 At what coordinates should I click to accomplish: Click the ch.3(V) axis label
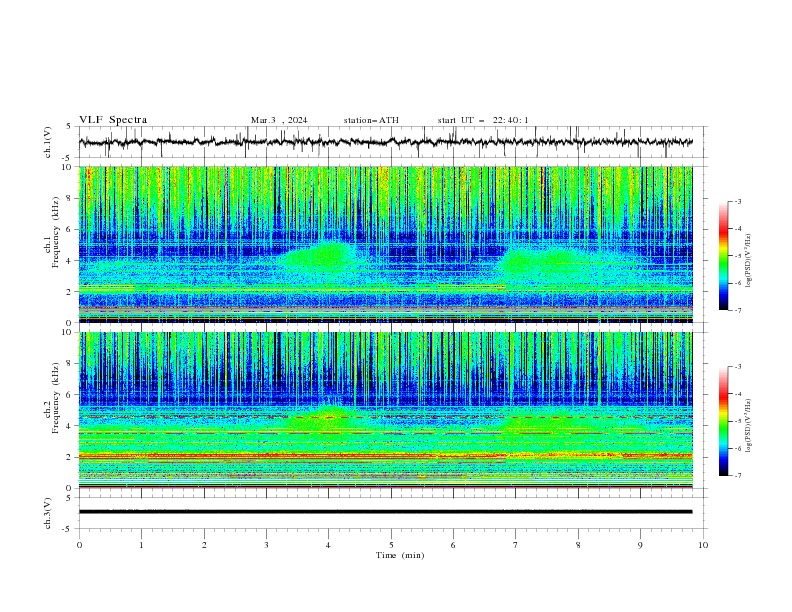[x=48, y=513]
